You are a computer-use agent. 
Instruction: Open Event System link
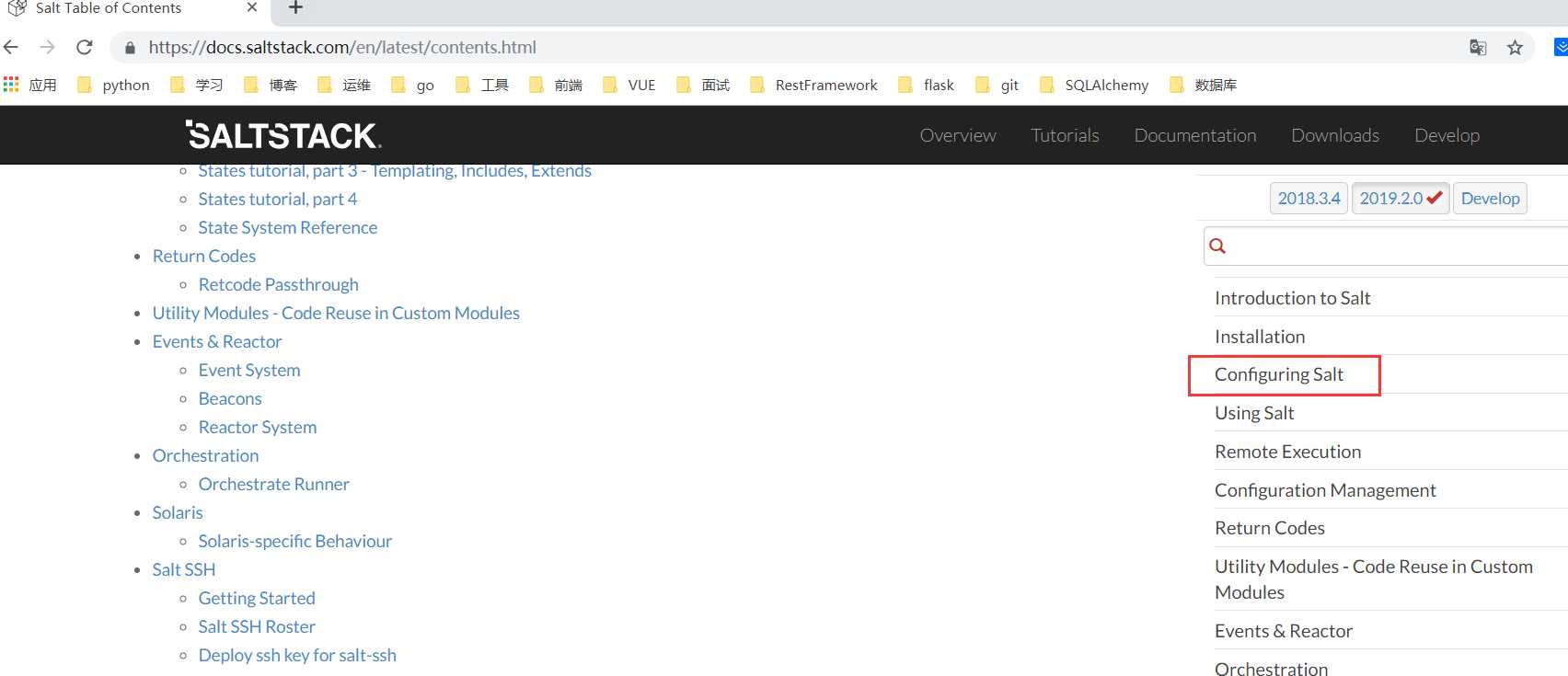pos(248,370)
